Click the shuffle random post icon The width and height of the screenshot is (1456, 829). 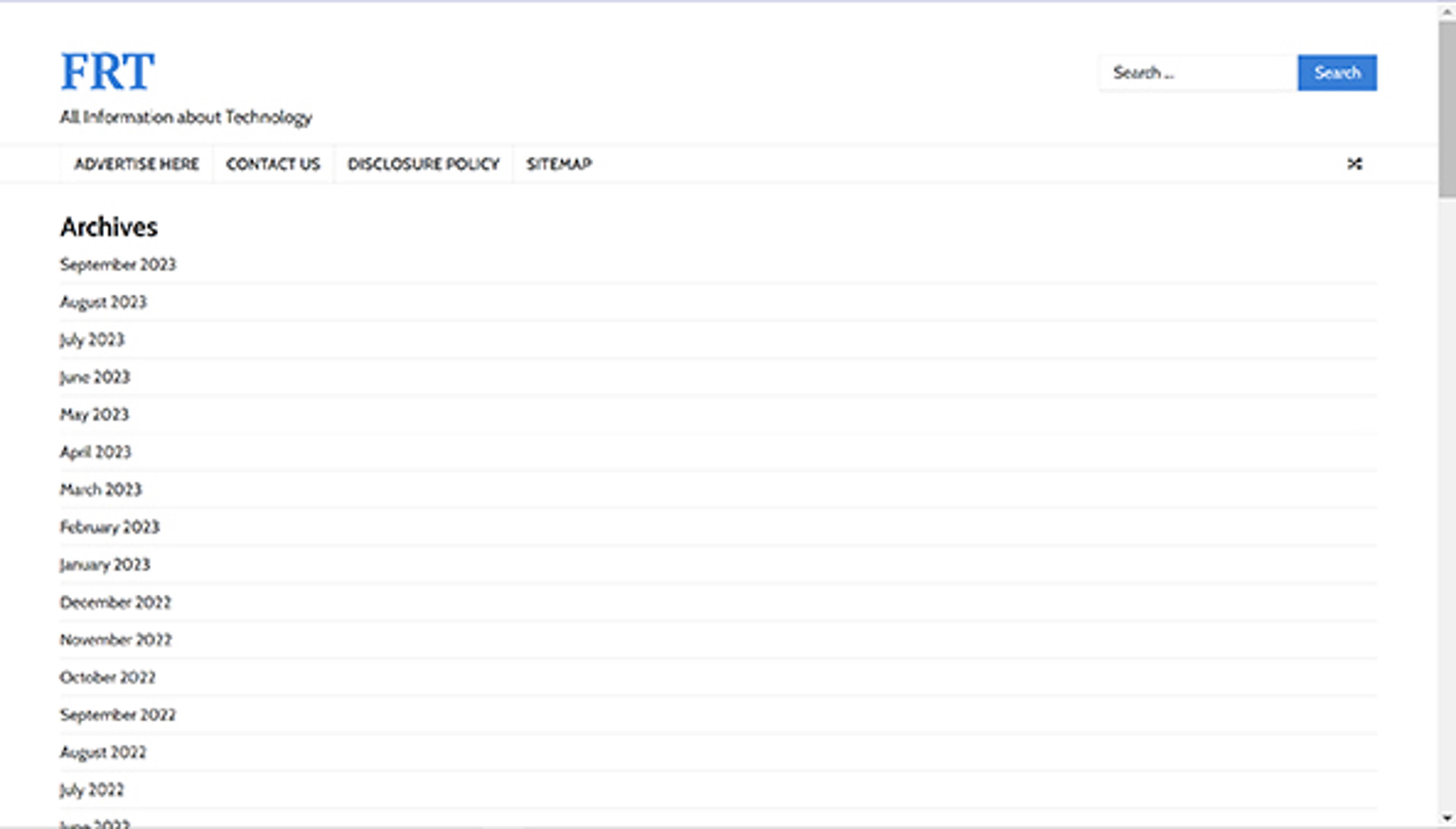point(1355,164)
